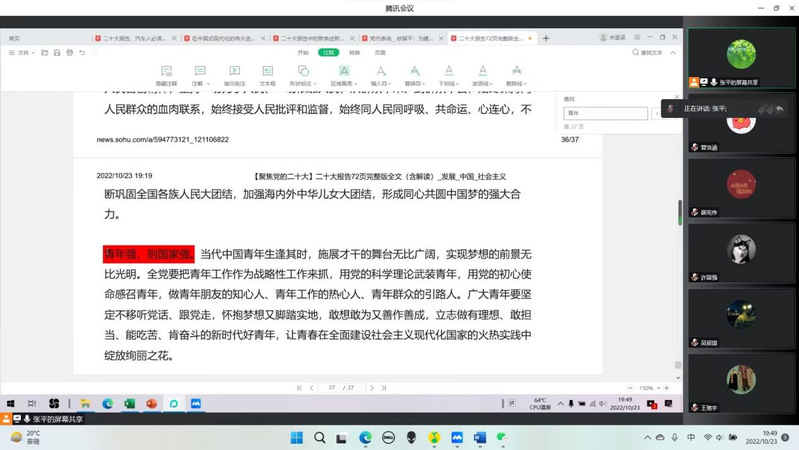Click the 查找文本 search text box

pyautogui.click(x=650, y=52)
